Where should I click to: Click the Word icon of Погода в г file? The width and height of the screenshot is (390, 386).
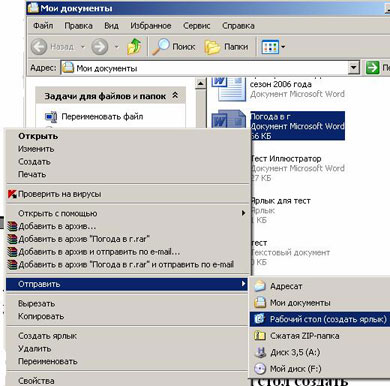(228, 119)
